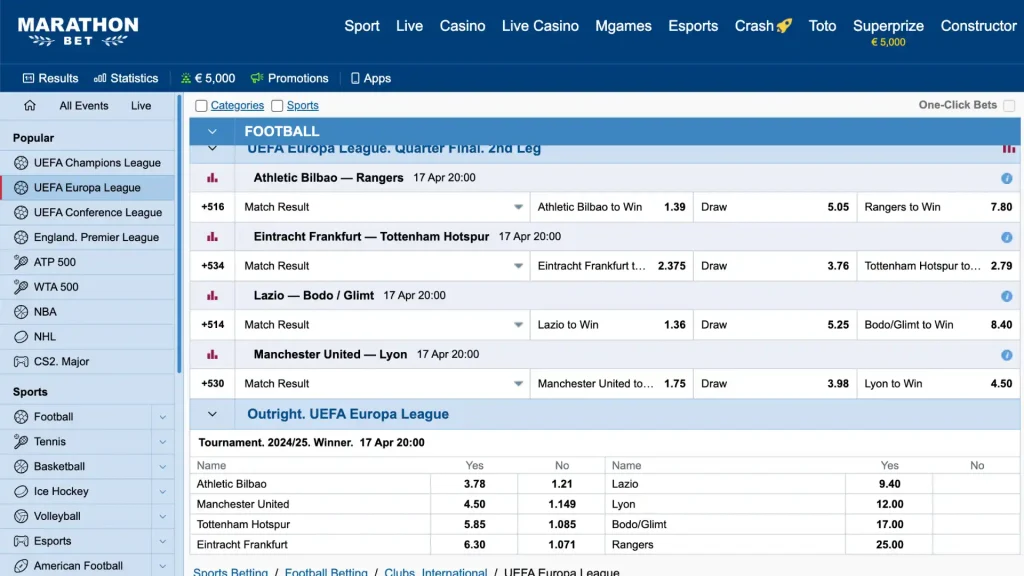The image size is (1024, 576).
Task: Click the Results scoreboard icon
Action: (x=28, y=78)
